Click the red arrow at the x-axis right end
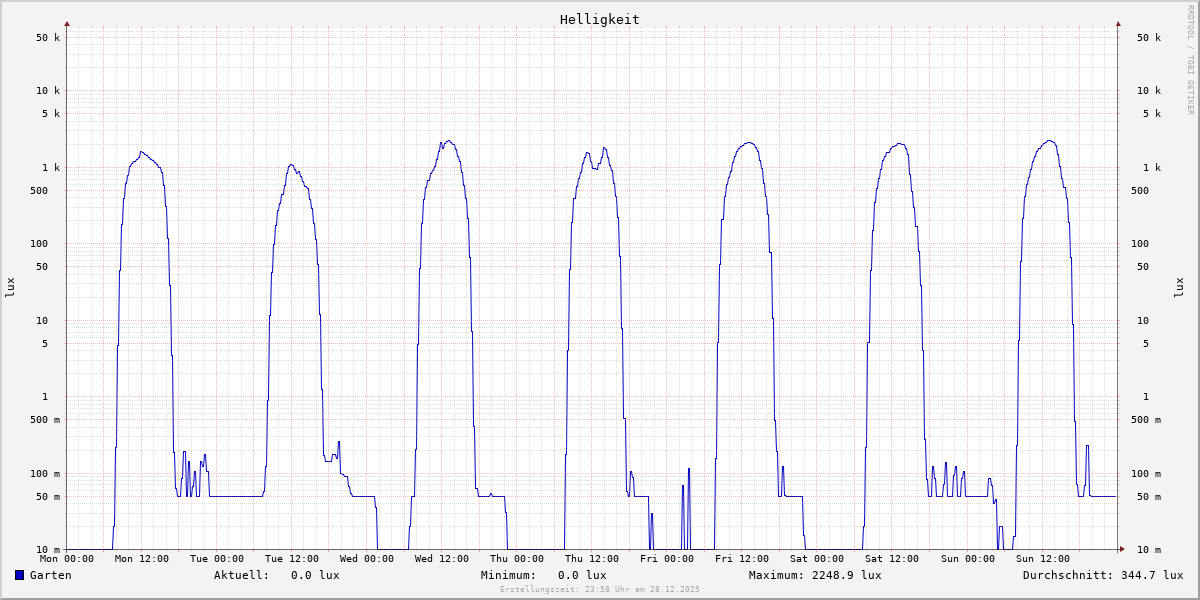 click(1122, 549)
